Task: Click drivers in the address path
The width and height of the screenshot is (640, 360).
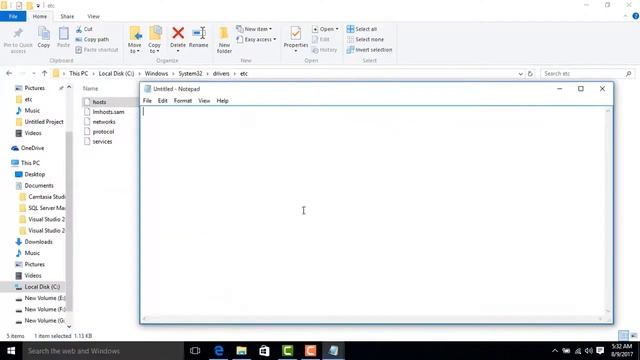Action: click(x=221, y=73)
